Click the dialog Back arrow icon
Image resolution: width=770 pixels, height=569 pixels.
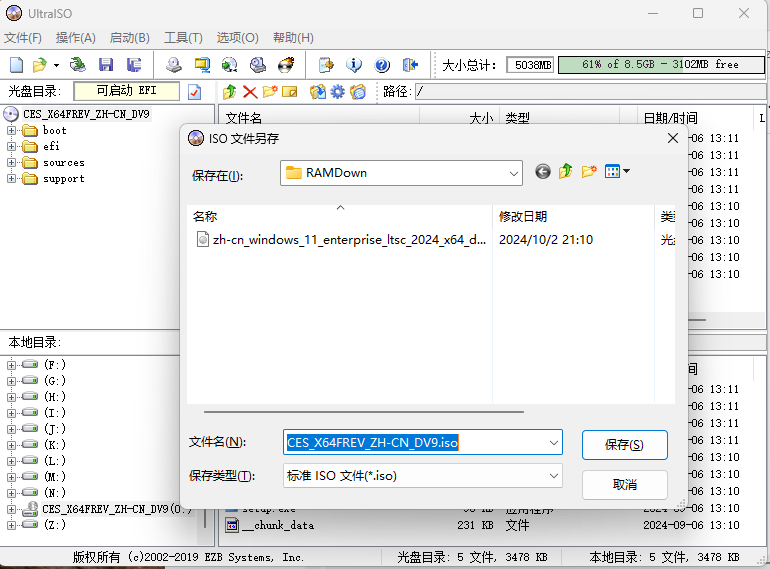tap(543, 172)
